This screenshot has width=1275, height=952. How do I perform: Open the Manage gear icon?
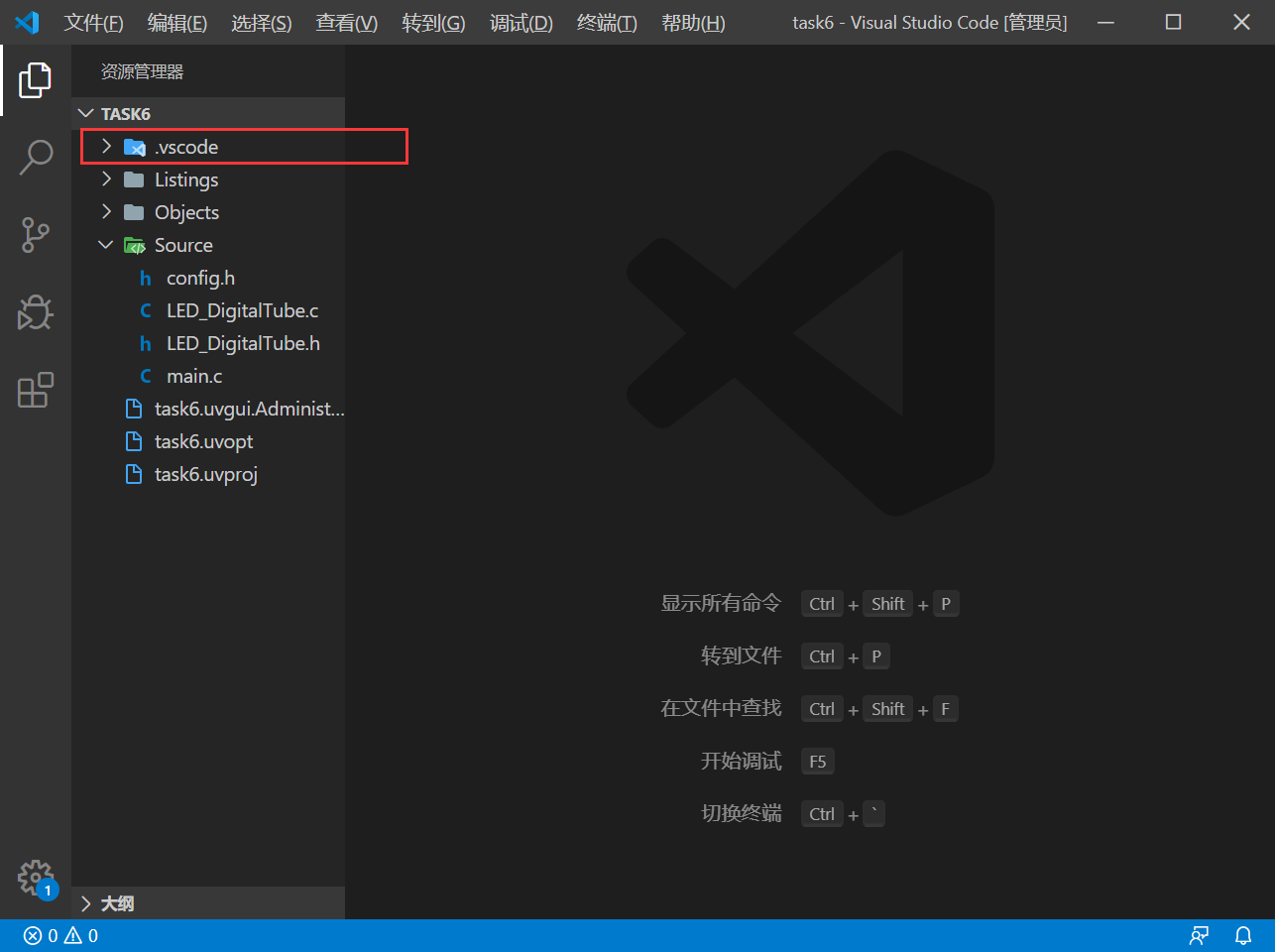click(36, 878)
